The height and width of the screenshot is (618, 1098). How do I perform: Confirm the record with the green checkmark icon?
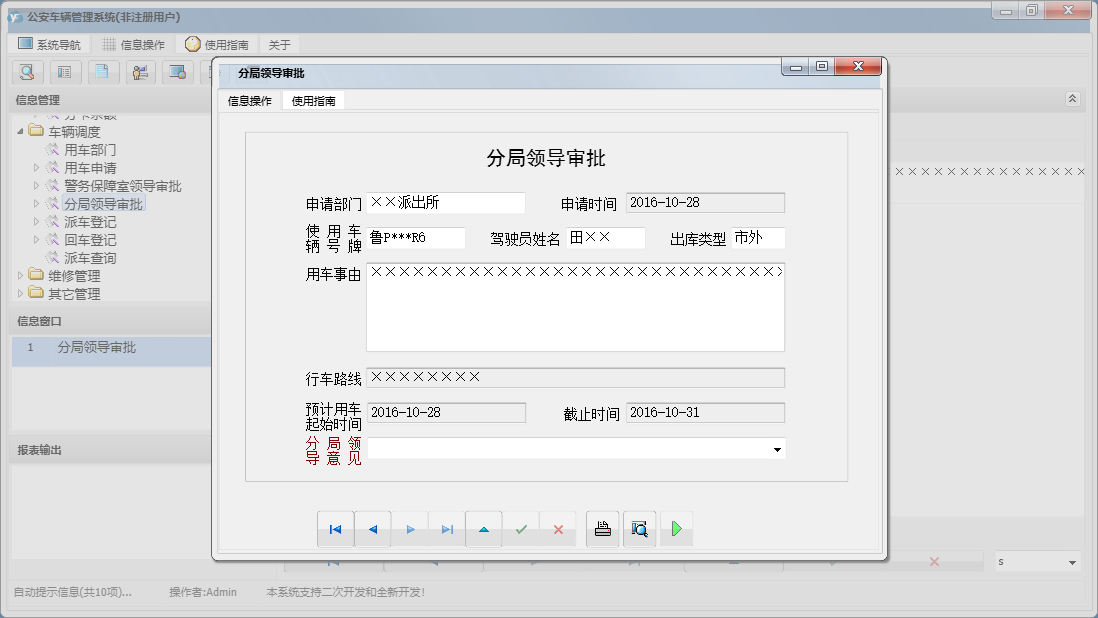[x=521, y=529]
